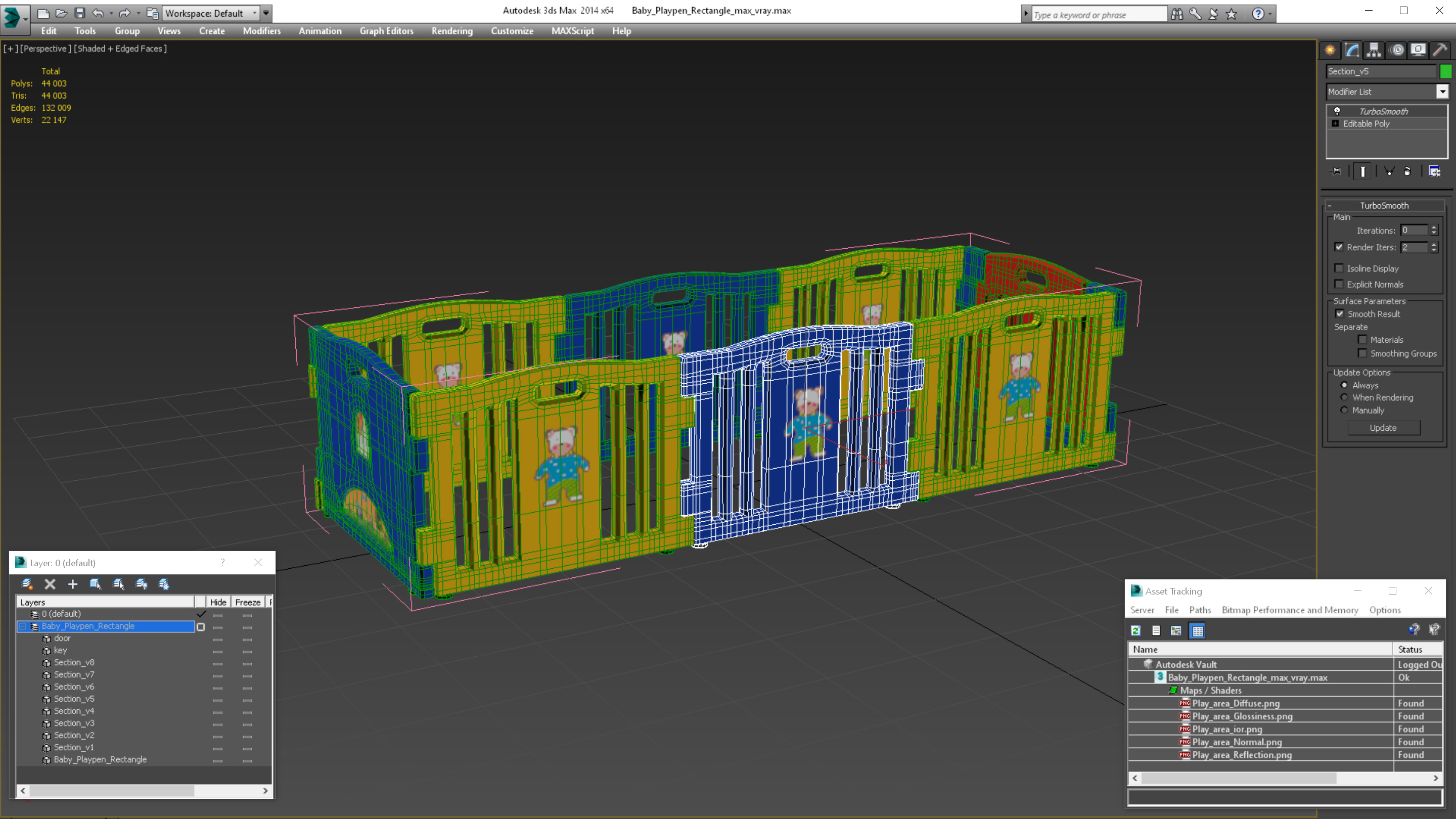1456x819 pixels.
Task: Select the Editable Poly stack entry
Action: point(1366,124)
